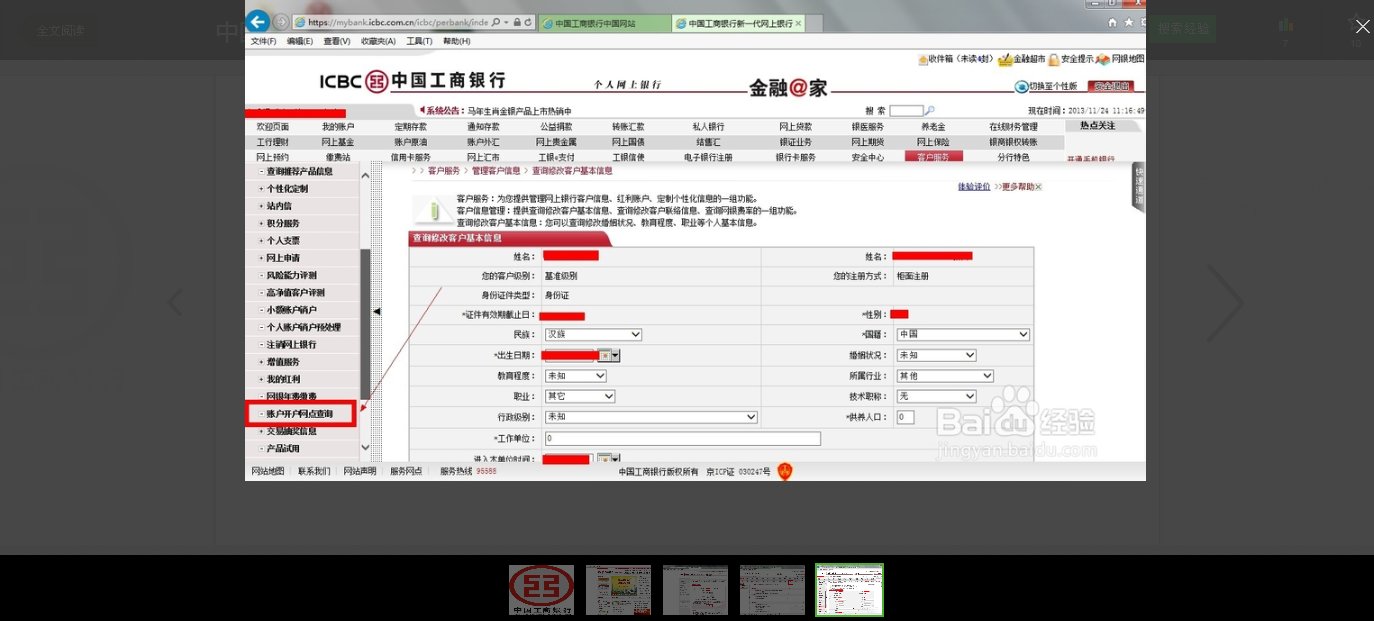The image size is (1374, 621).
Task: Open the 我的账户 navigation item
Action: pos(338,127)
